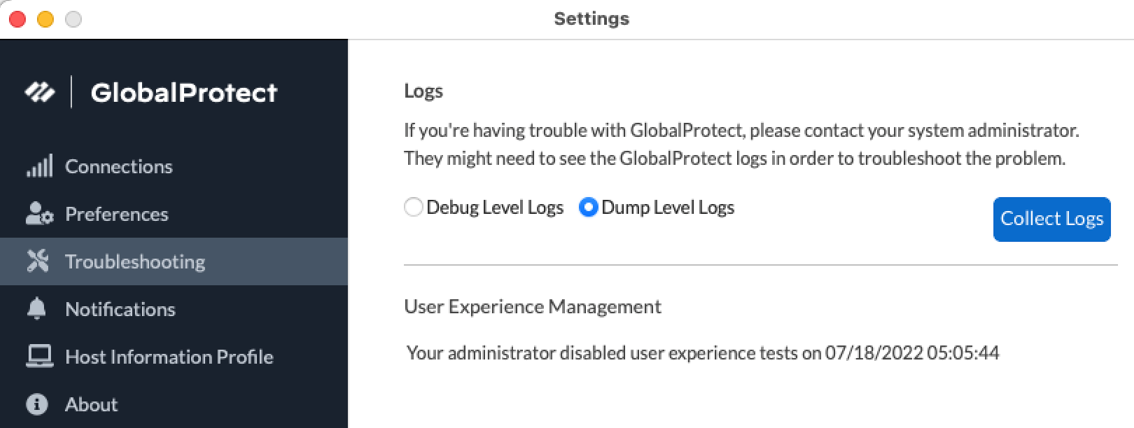Click the Notifications bell icon
Image resolution: width=1134 pixels, height=428 pixels.
[38, 310]
